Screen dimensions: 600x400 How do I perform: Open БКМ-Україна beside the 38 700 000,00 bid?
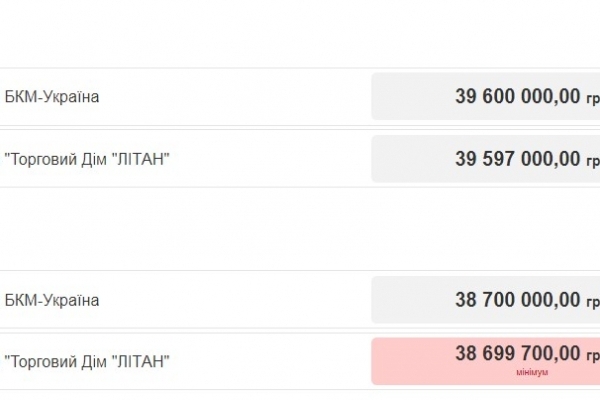point(52,300)
